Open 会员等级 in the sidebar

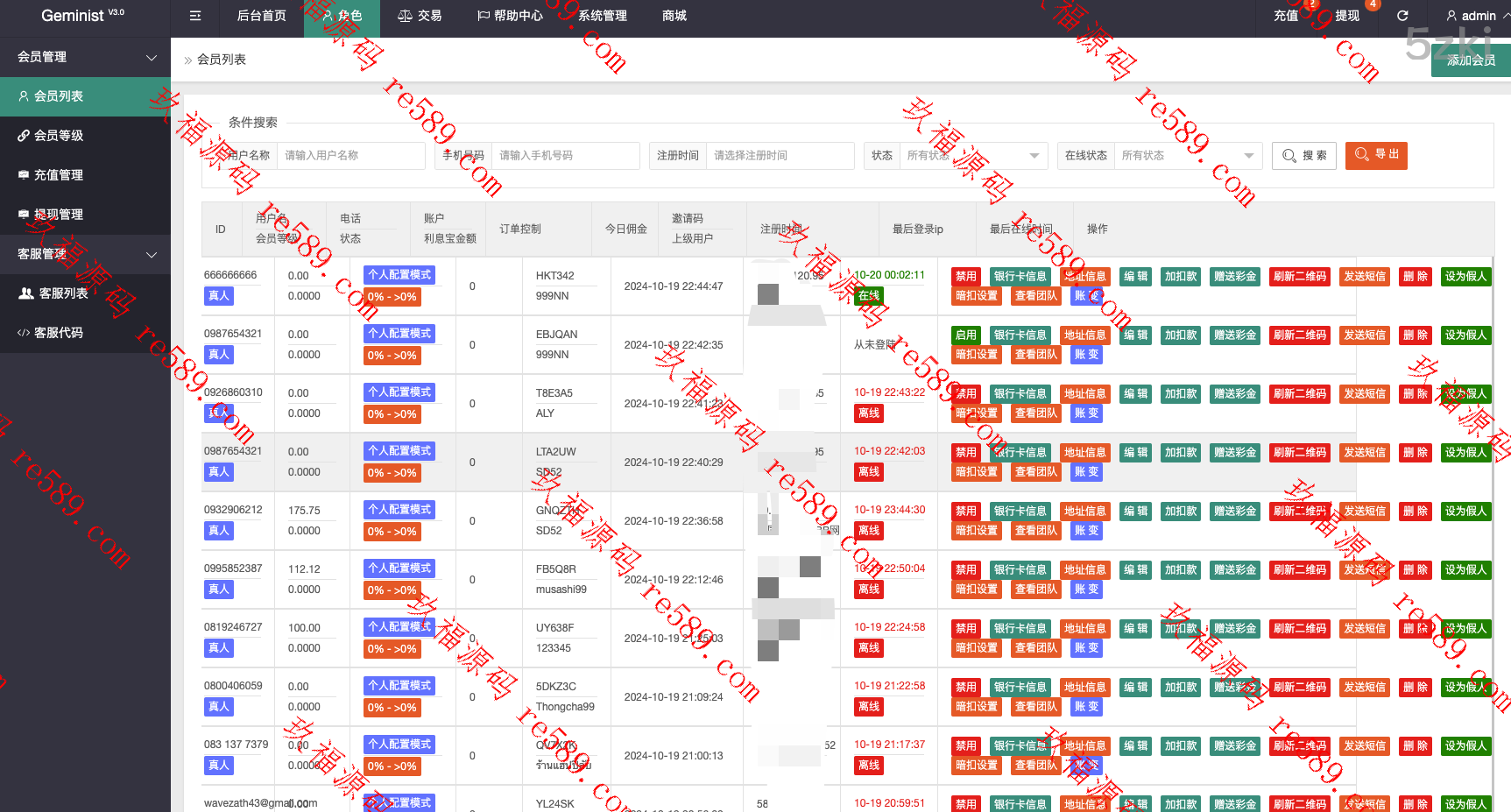coord(59,136)
